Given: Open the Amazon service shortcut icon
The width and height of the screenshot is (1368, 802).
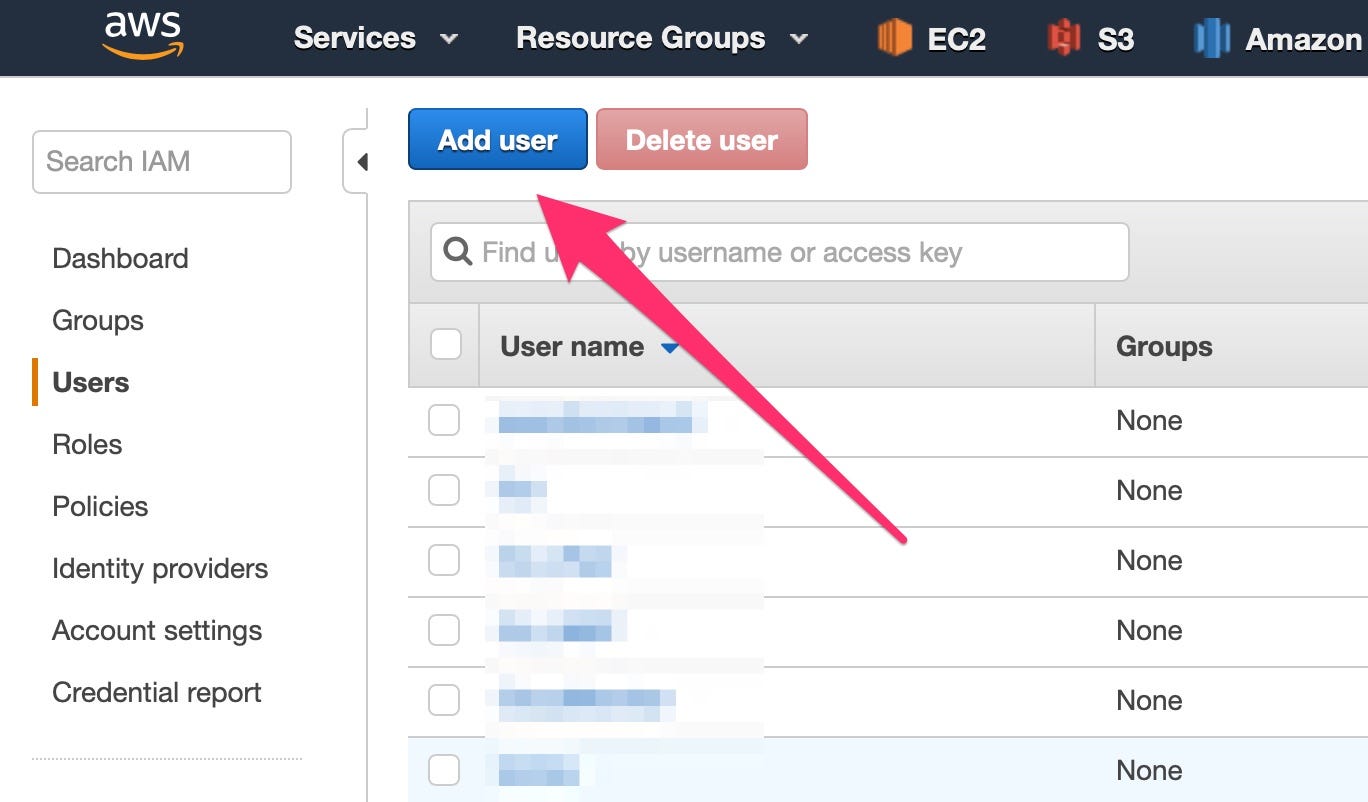Looking at the screenshot, I should pos(1212,38).
